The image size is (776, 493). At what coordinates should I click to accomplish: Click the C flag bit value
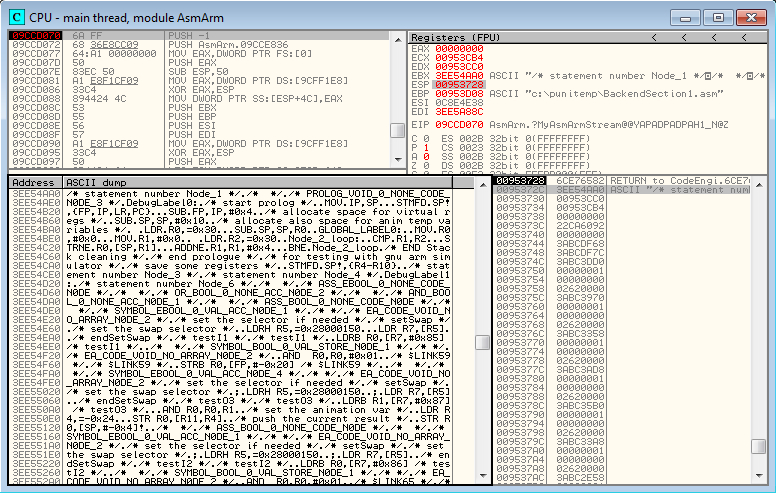(x=426, y=139)
